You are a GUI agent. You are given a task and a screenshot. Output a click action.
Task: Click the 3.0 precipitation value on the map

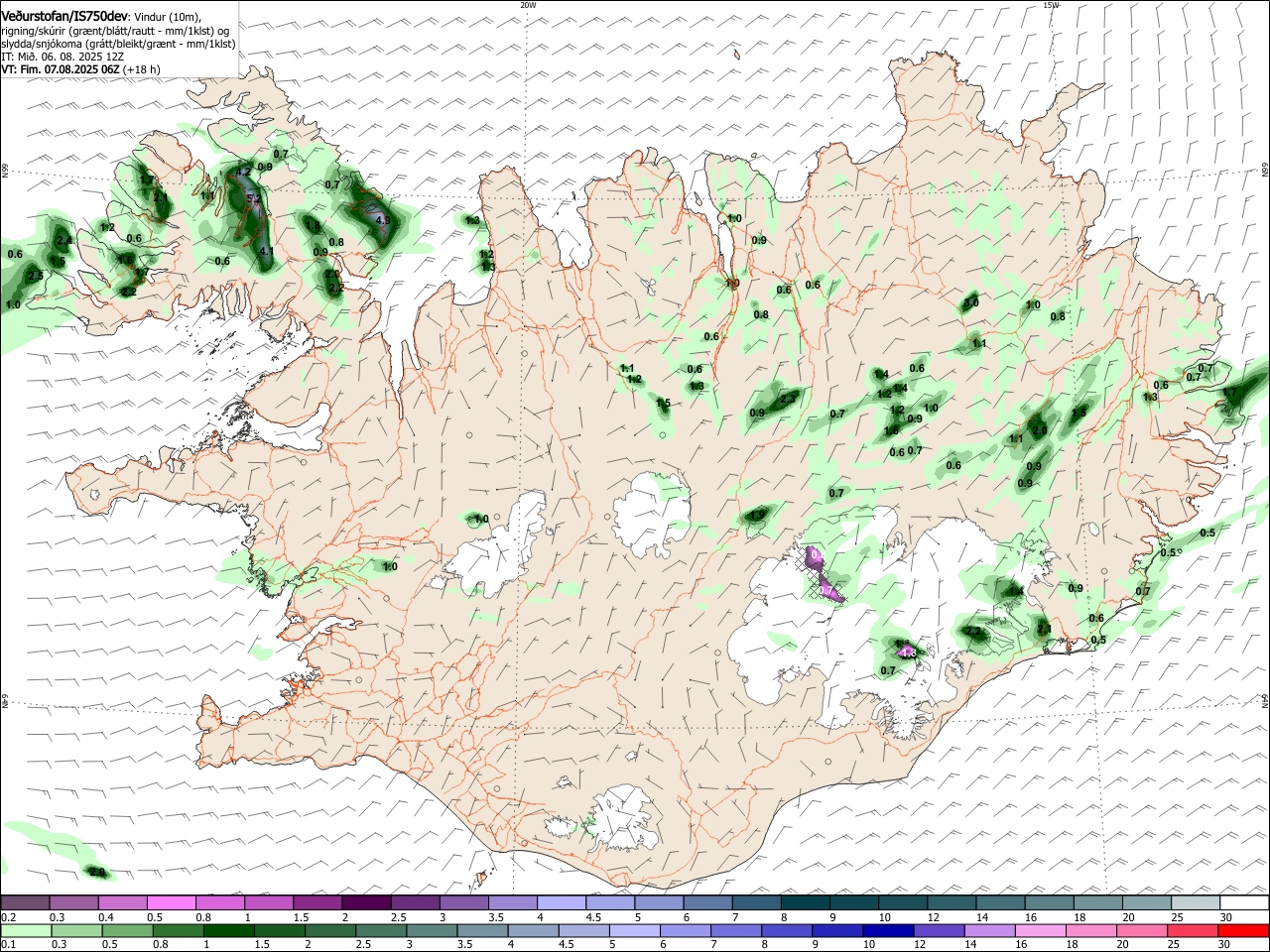(x=971, y=303)
